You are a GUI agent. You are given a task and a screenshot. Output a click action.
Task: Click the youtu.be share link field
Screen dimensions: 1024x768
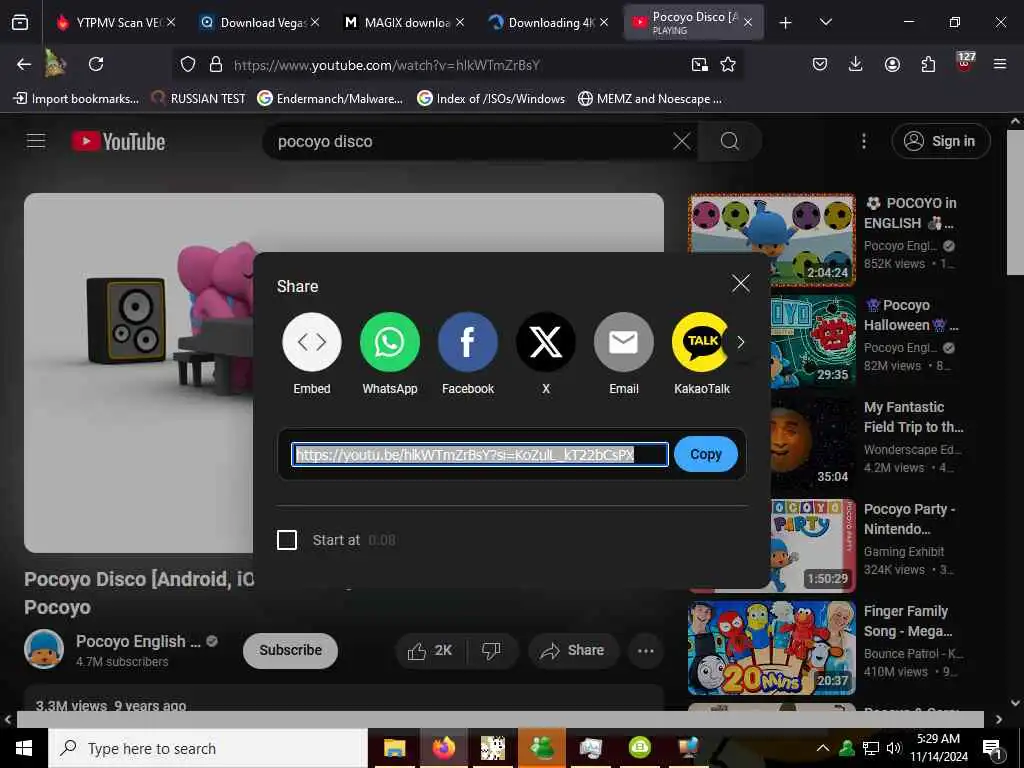[480, 455]
